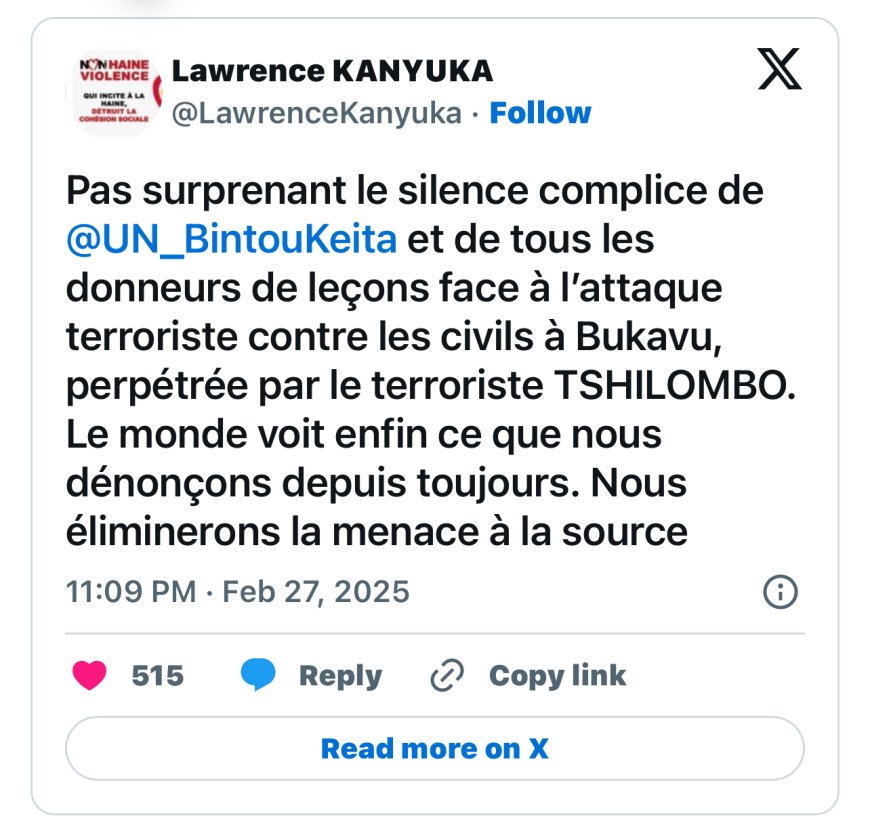Click the blue reply speech bubble icon
Viewport: 870px width, 835px height.
click(x=257, y=674)
